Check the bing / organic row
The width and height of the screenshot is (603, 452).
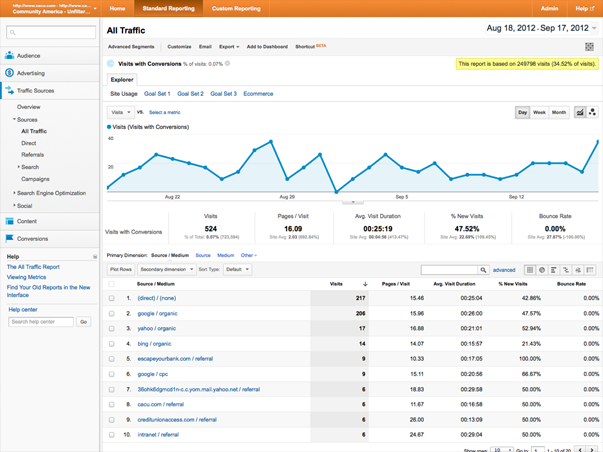coord(112,344)
